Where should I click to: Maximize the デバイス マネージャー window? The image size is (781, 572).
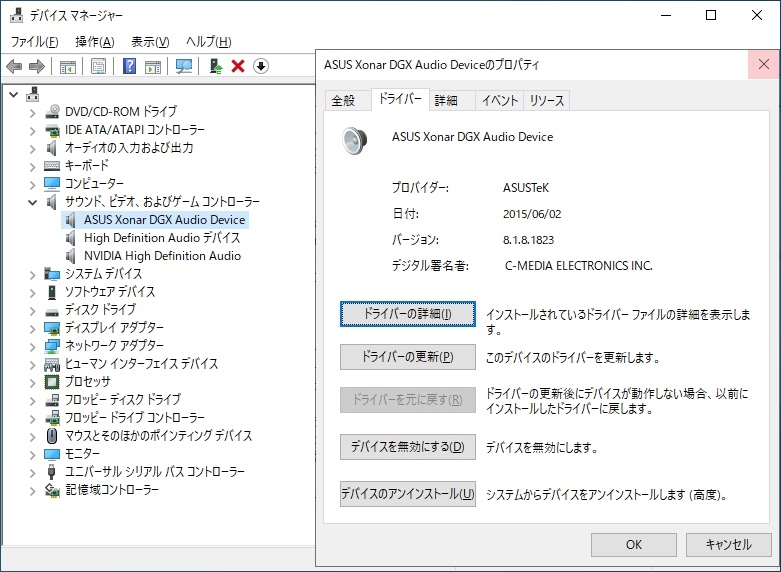[x=711, y=15]
